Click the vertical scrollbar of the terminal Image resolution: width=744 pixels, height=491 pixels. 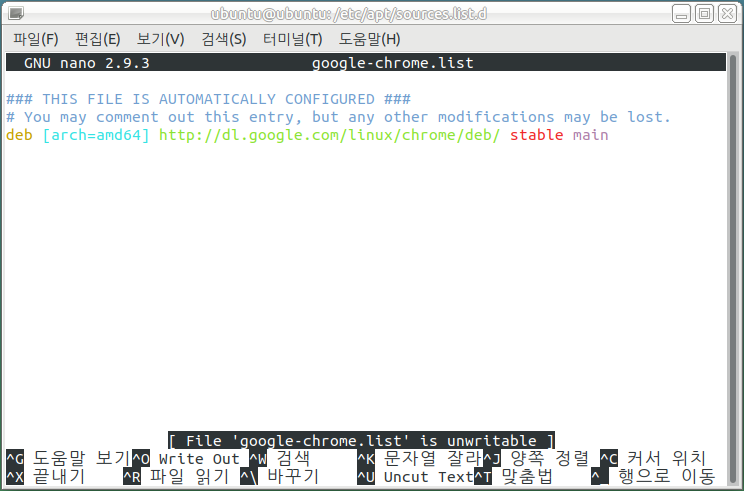point(733,269)
